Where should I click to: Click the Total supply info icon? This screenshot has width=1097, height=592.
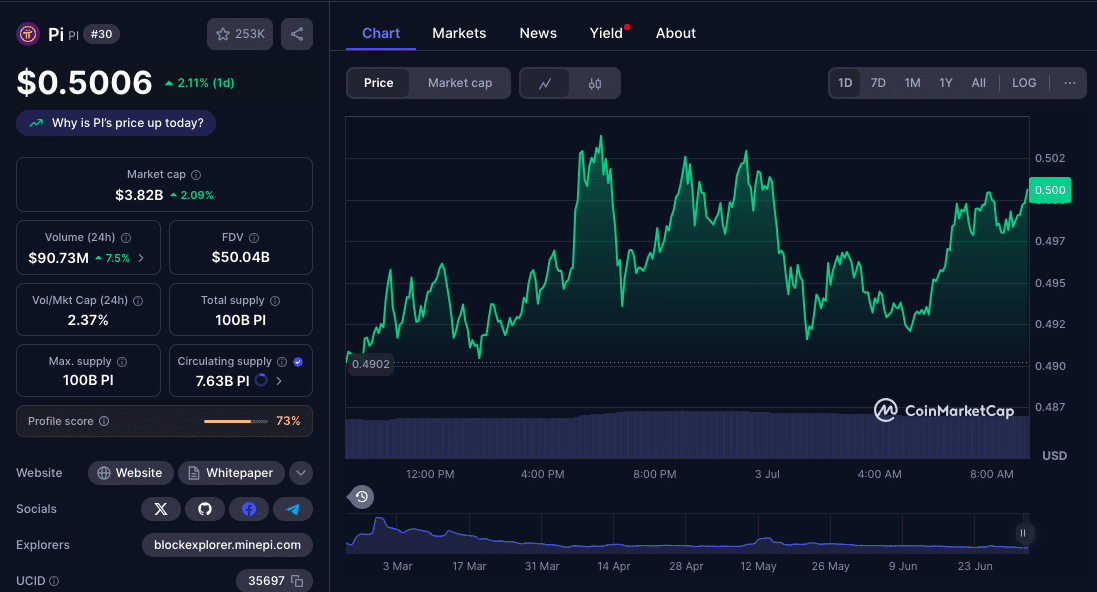(275, 301)
